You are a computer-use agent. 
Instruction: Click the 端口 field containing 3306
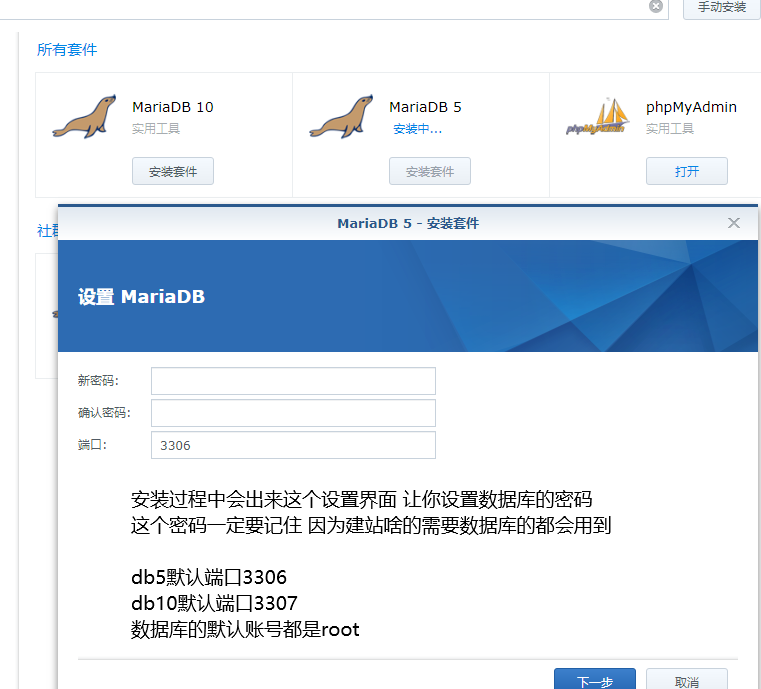[293, 445]
